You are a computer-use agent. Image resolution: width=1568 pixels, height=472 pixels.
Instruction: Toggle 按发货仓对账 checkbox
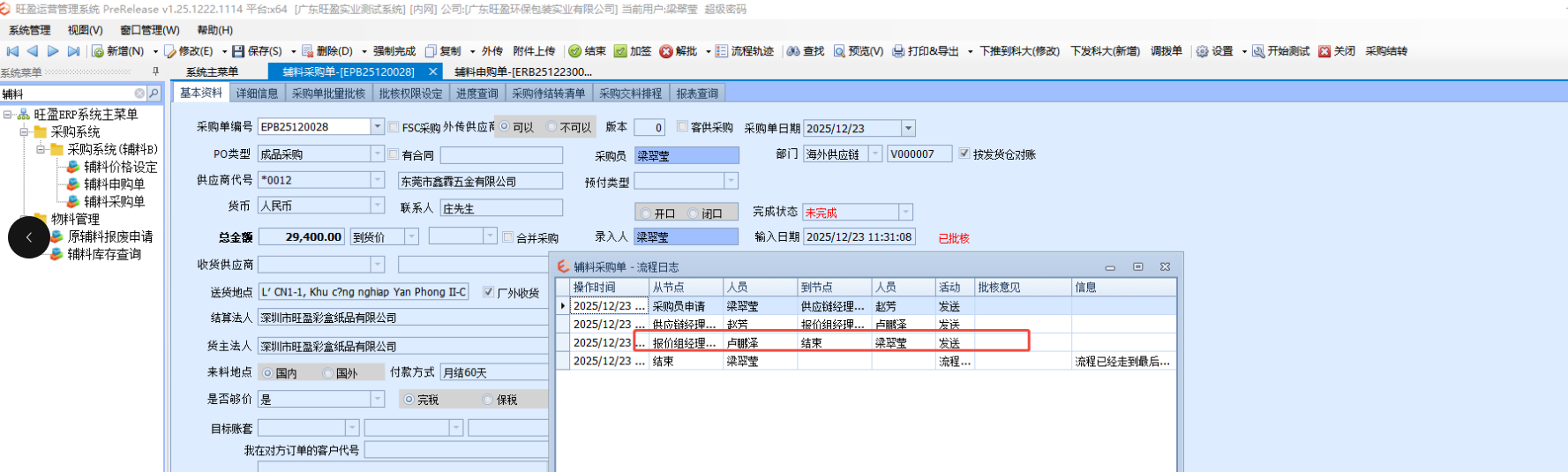[x=964, y=154]
